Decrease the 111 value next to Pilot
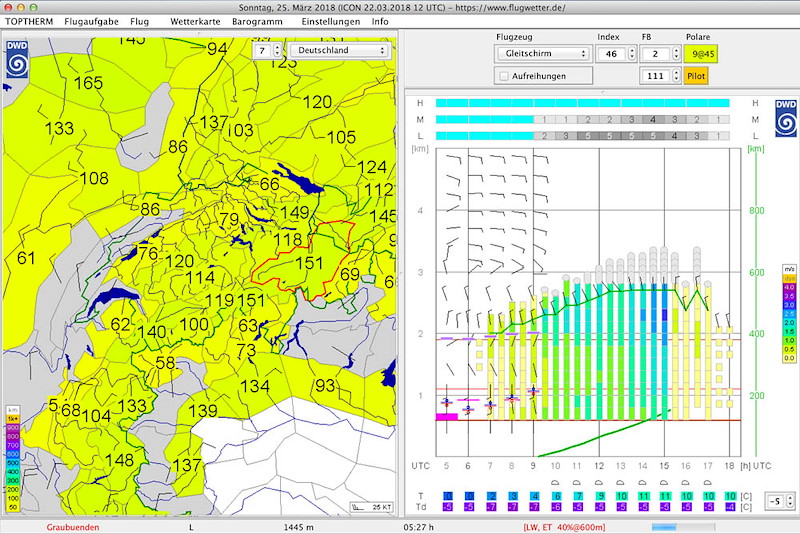 pos(676,79)
